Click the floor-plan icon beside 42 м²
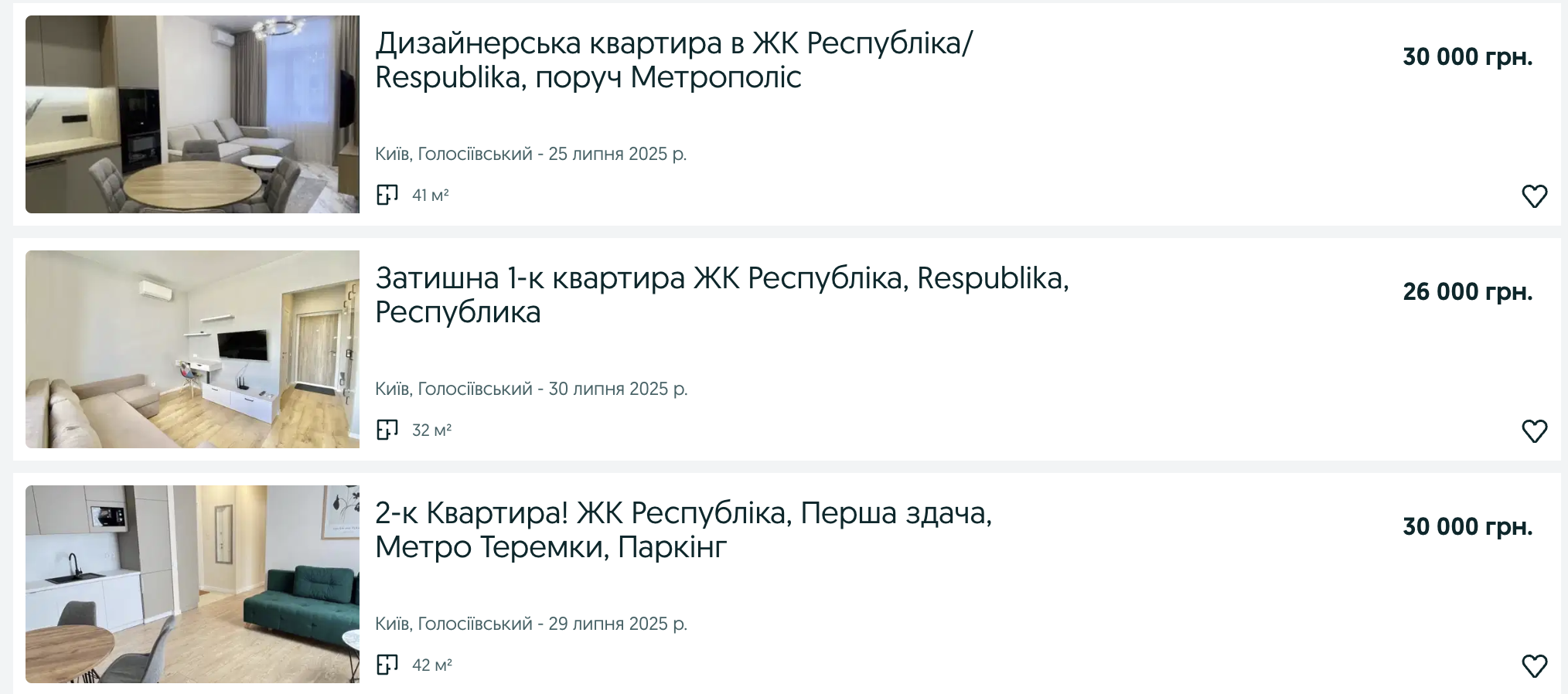 (387, 665)
